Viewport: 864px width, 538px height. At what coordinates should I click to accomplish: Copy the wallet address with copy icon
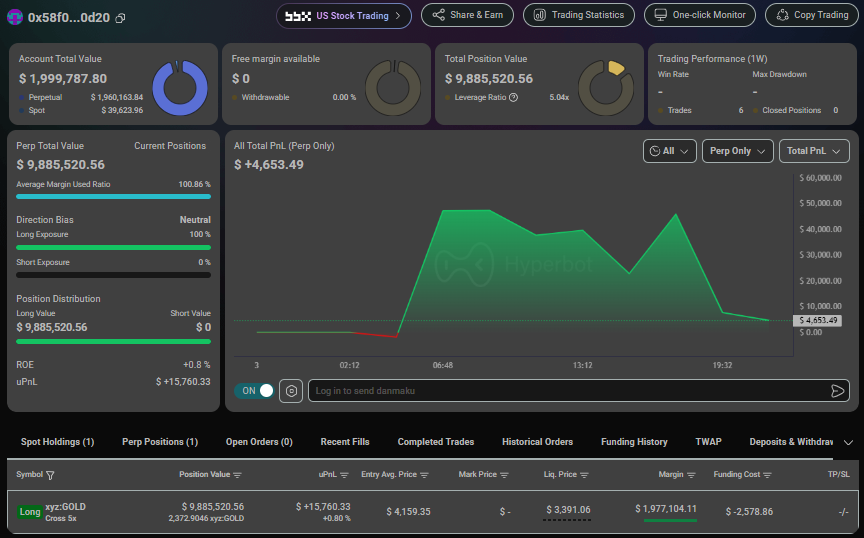[x=120, y=18]
